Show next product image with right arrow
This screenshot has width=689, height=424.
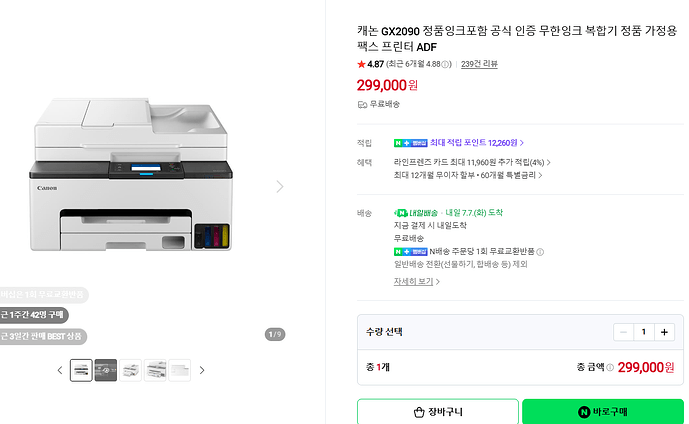280,186
